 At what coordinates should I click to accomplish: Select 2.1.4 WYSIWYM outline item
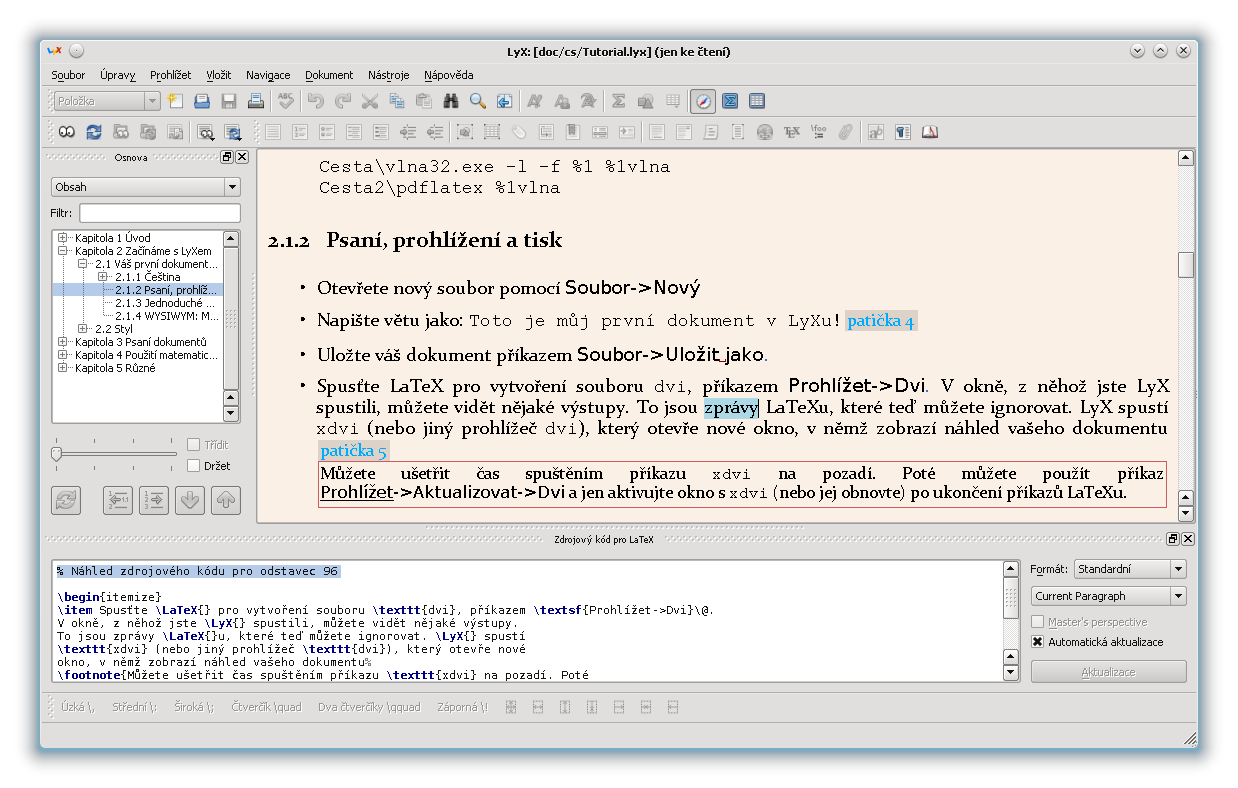click(x=166, y=316)
